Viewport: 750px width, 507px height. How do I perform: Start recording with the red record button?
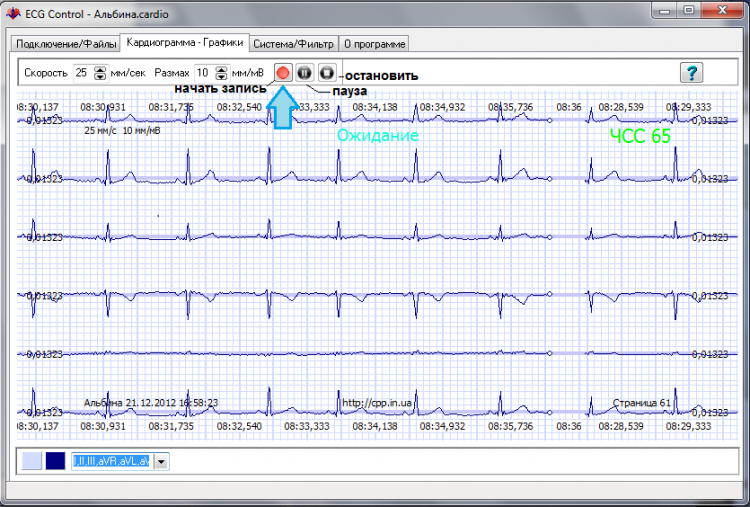coord(283,73)
